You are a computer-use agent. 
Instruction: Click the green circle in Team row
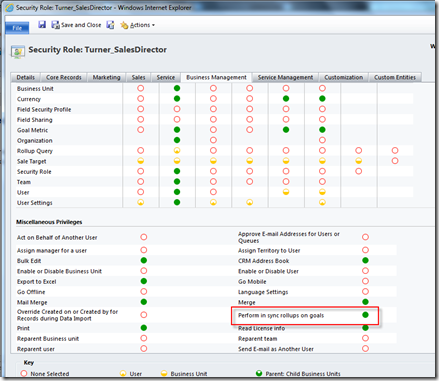177,181
